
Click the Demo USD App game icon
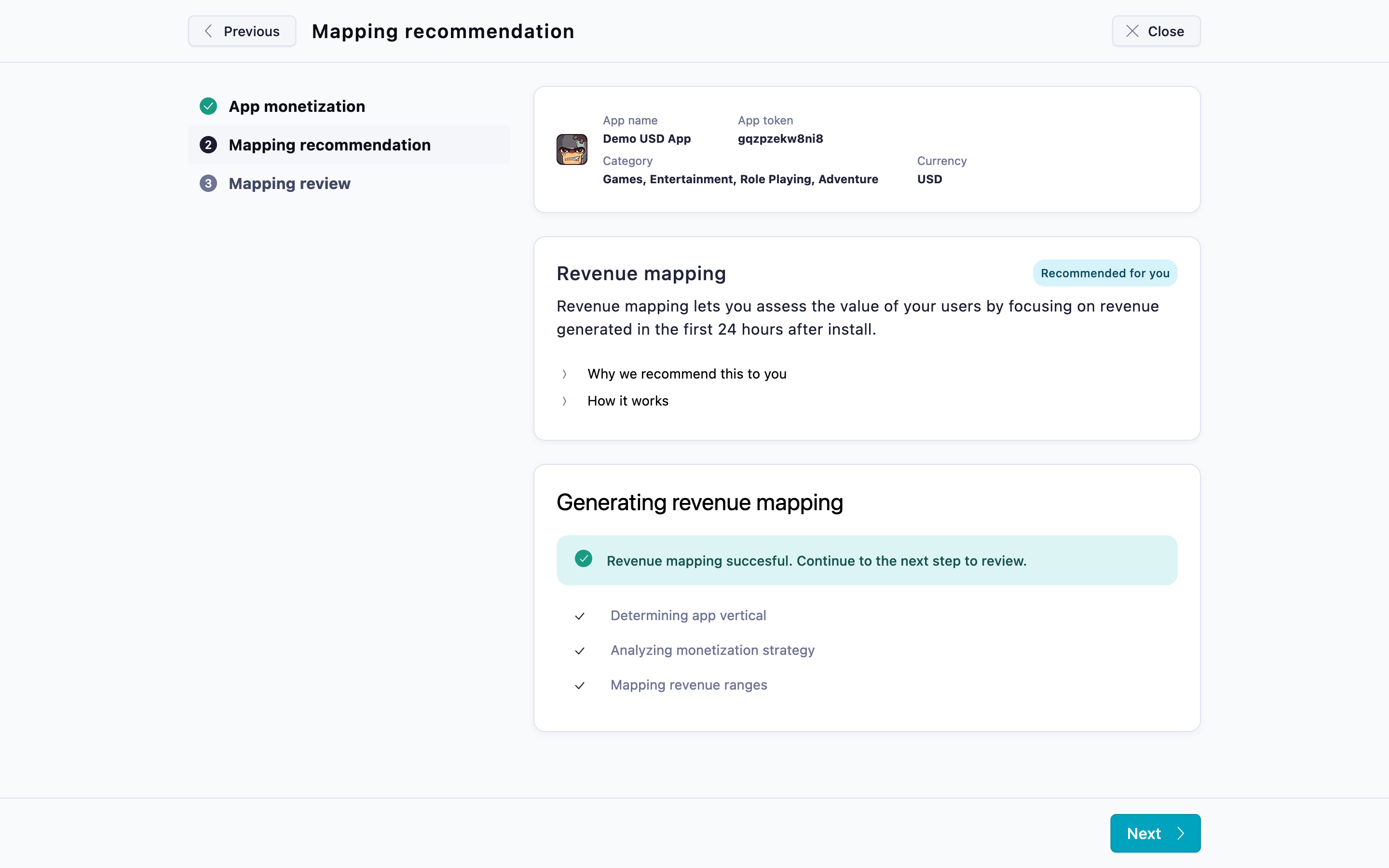[x=571, y=149]
